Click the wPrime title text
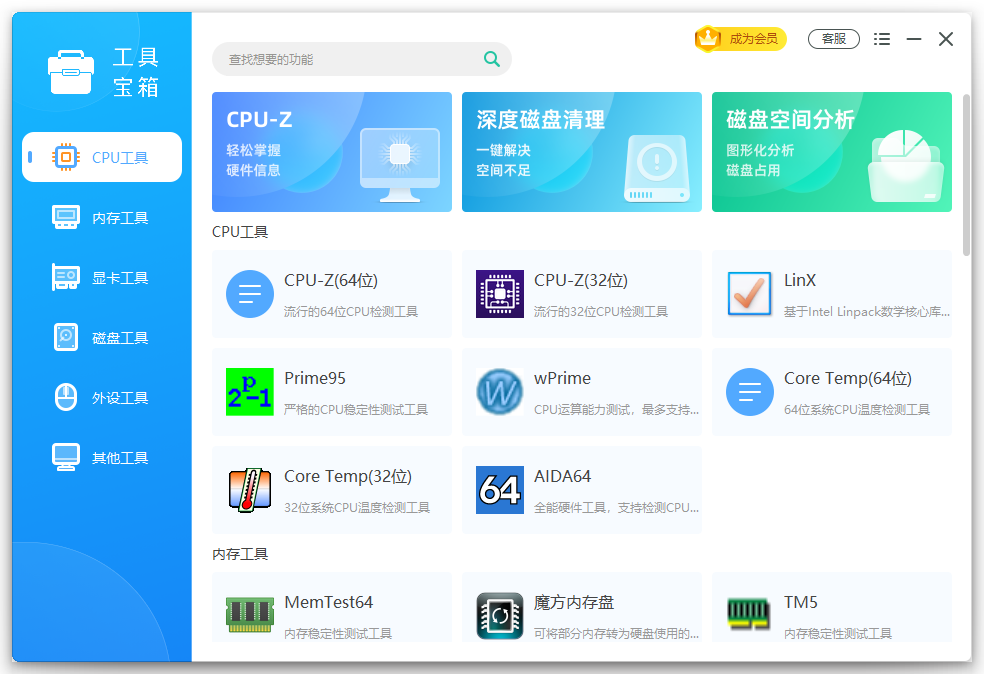984x674 pixels. tap(562, 378)
